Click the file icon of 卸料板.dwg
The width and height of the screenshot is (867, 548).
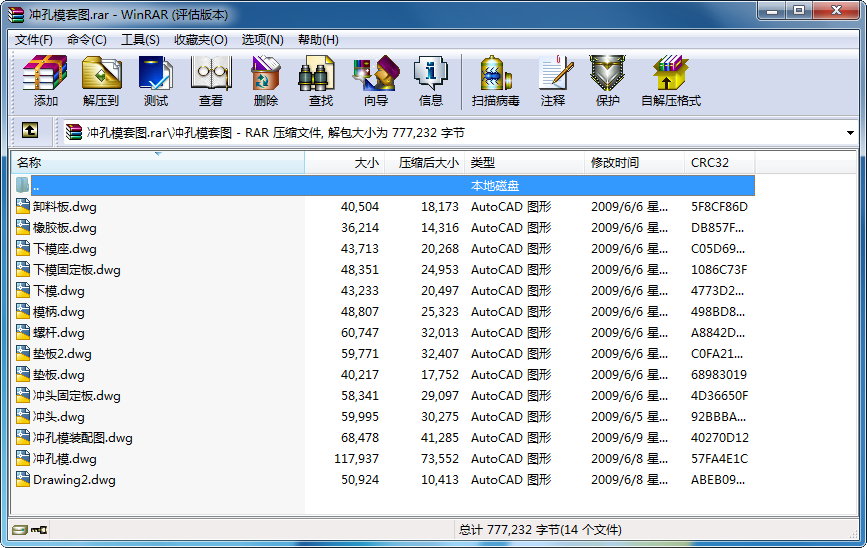click(23, 206)
